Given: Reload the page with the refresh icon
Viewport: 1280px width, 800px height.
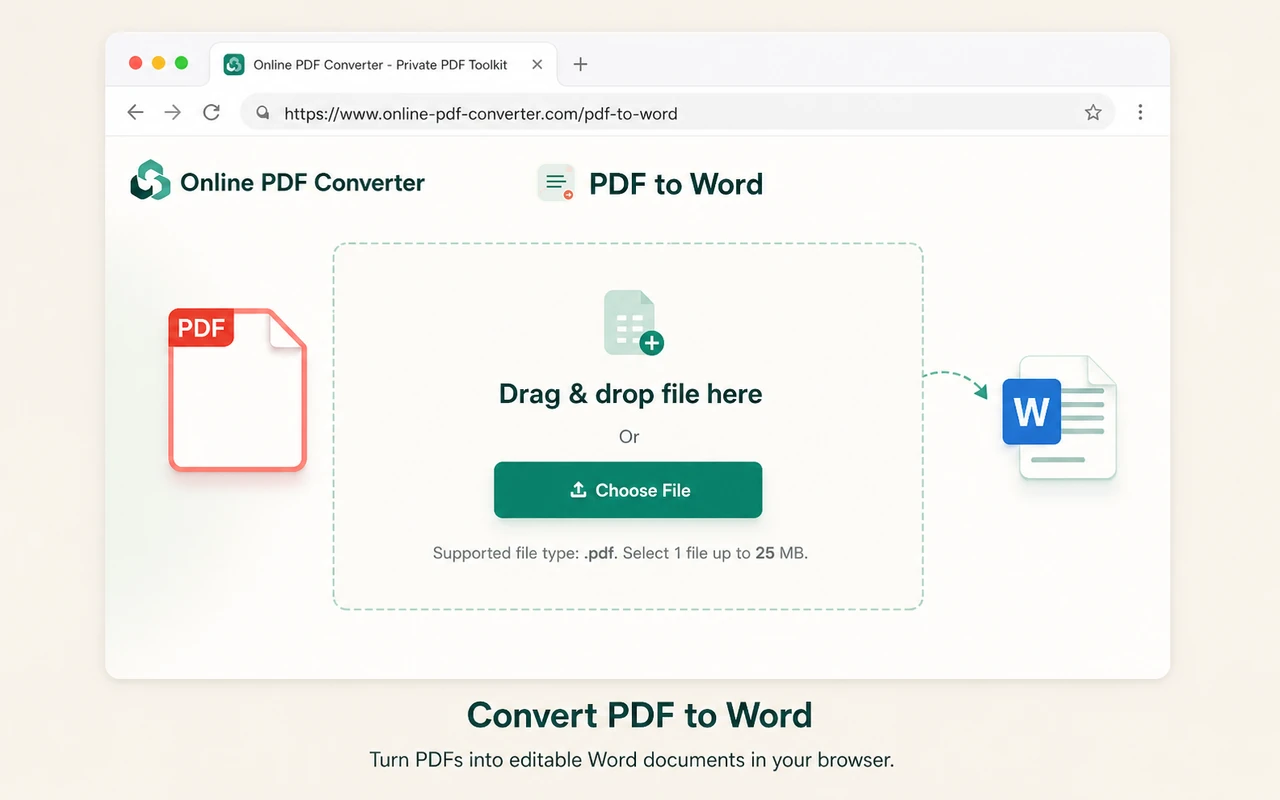Looking at the screenshot, I should point(211,113).
